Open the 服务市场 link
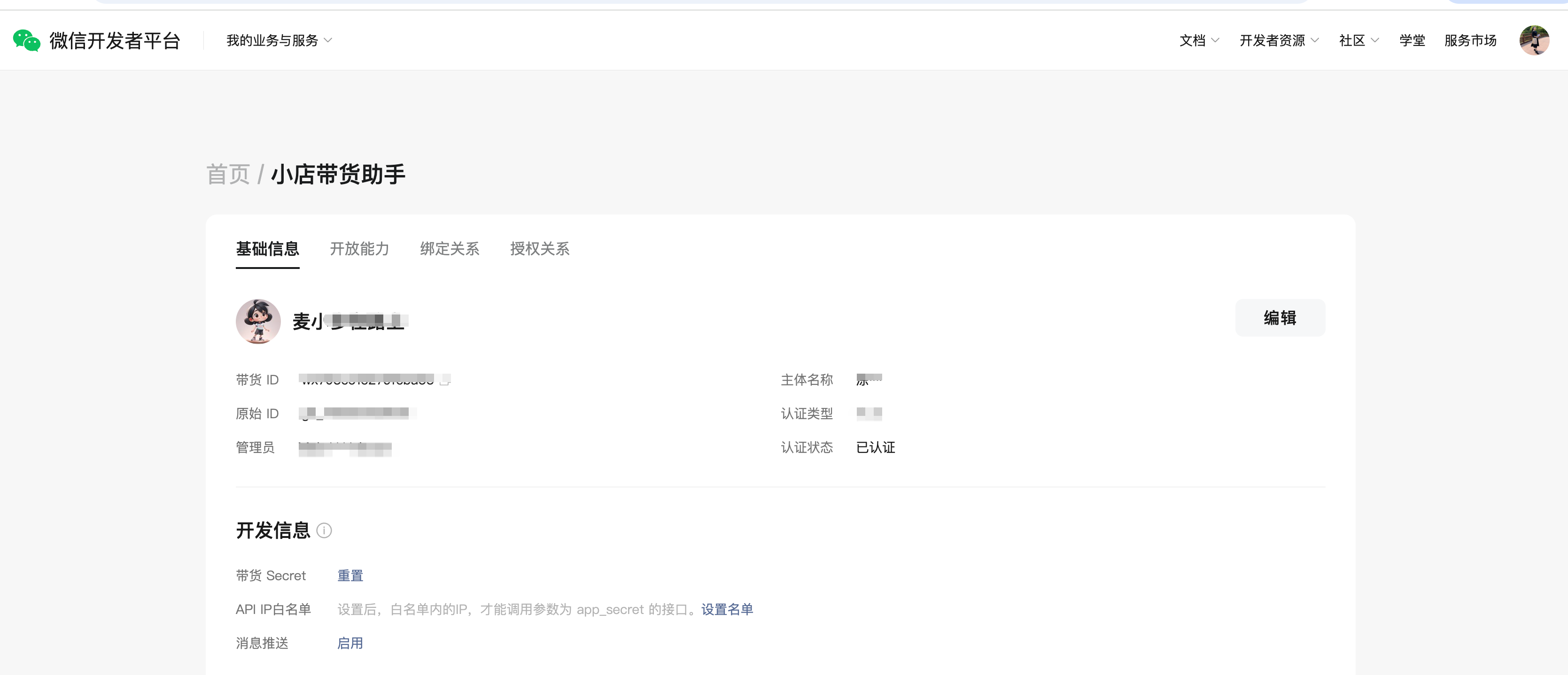Viewport: 1568px width, 675px height. click(1470, 41)
